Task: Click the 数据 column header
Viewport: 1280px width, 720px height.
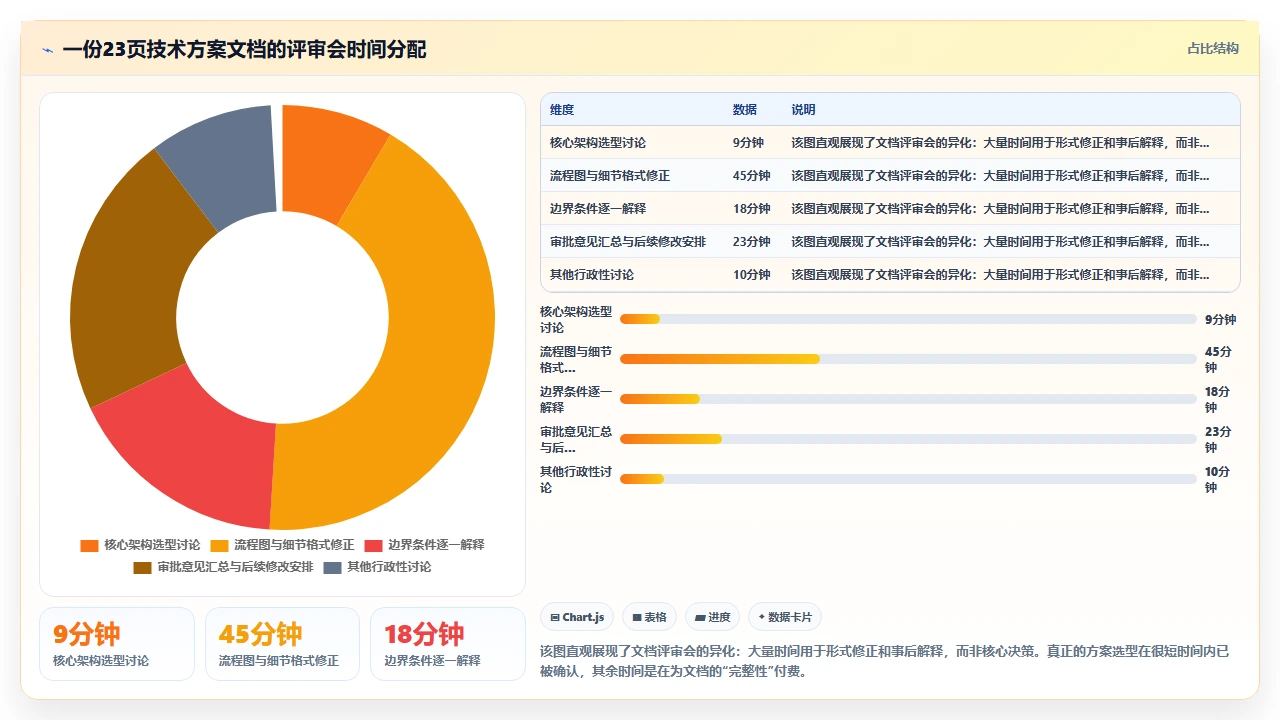Action: [x=745, y=110]
